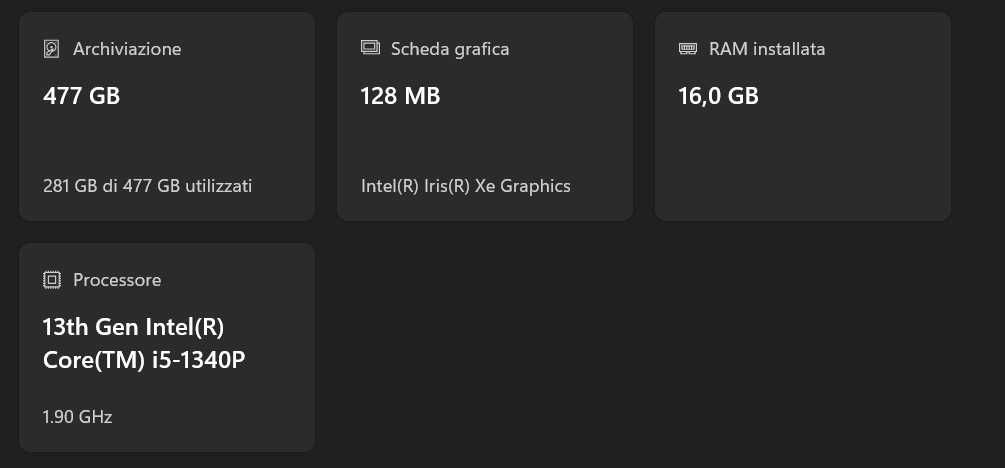Click the 1.90 GHz processor speed text

[78, 417]
